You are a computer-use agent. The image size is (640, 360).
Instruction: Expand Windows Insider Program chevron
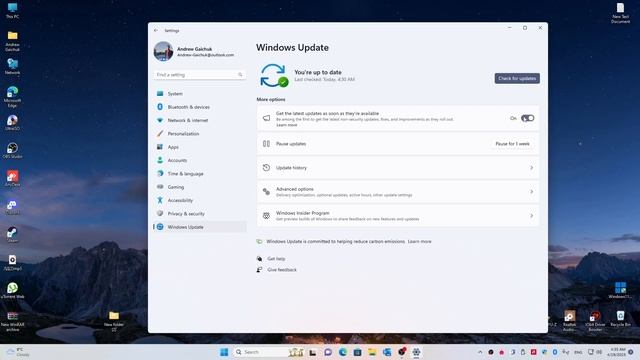point(531,216)
